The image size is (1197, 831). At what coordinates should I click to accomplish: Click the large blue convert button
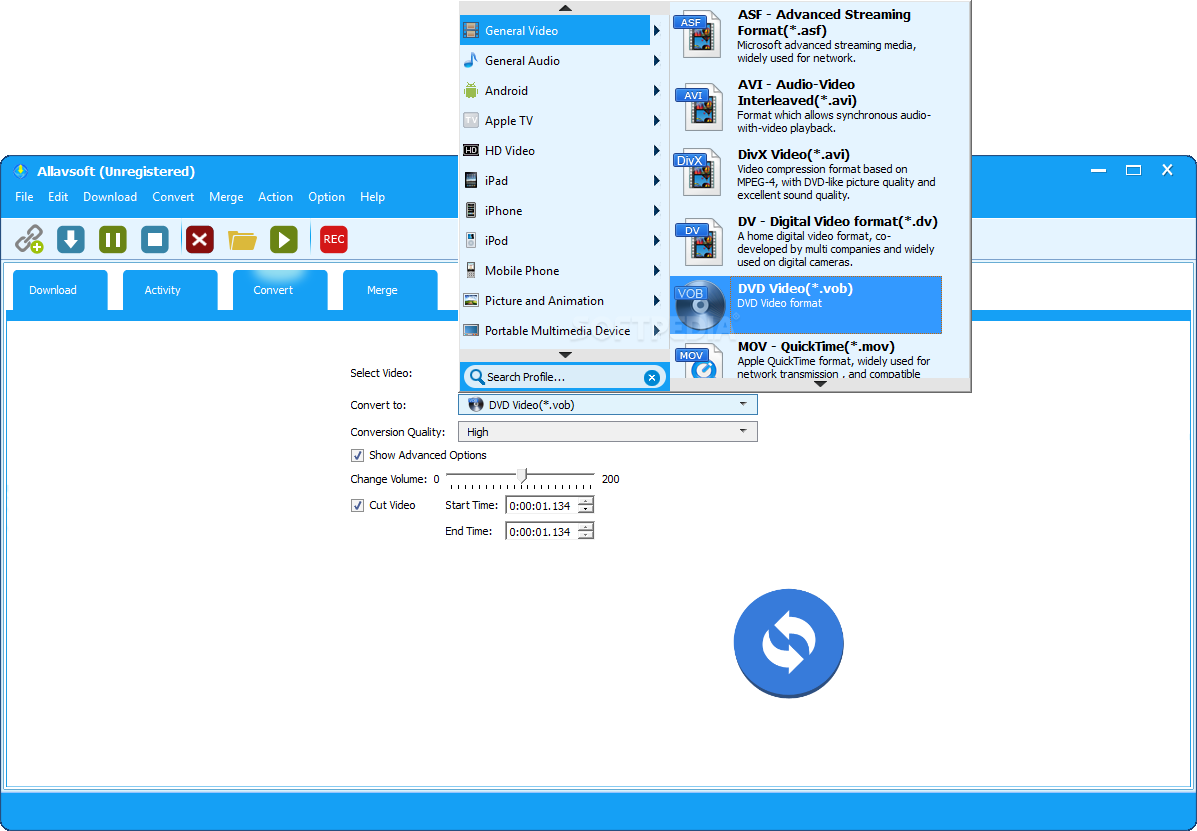[x=789, y=643]
